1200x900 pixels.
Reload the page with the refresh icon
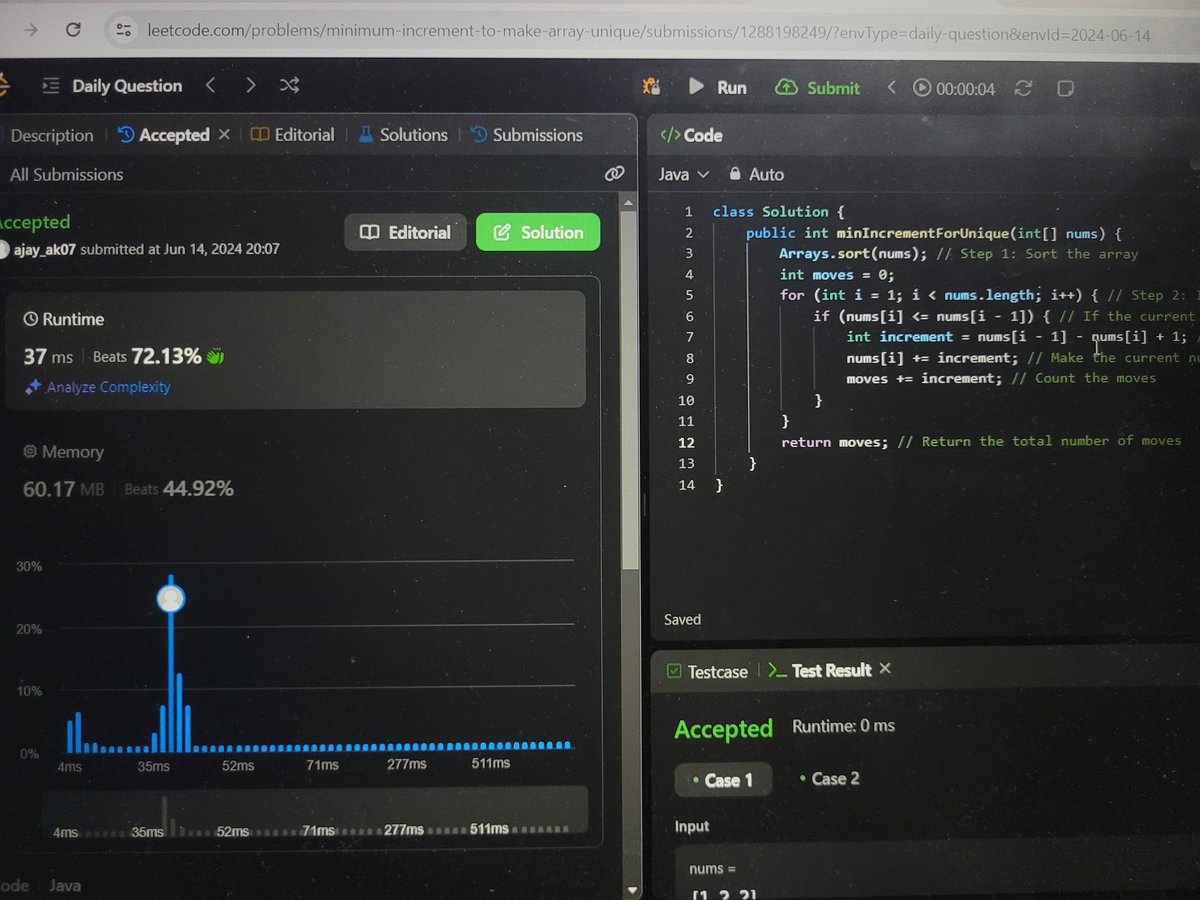pyautogui.click(x=73, y=30)
